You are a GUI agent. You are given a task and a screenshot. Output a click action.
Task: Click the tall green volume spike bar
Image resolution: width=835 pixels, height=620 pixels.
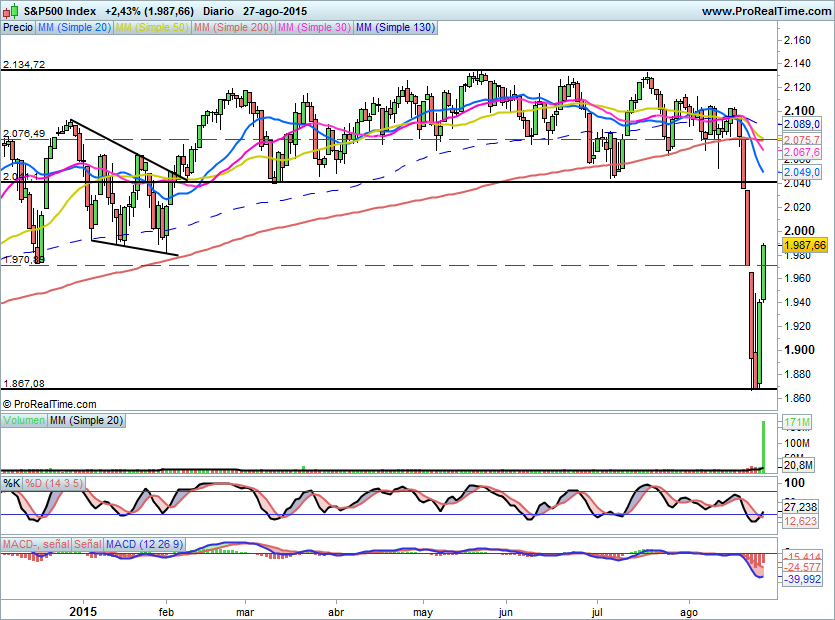764,446
